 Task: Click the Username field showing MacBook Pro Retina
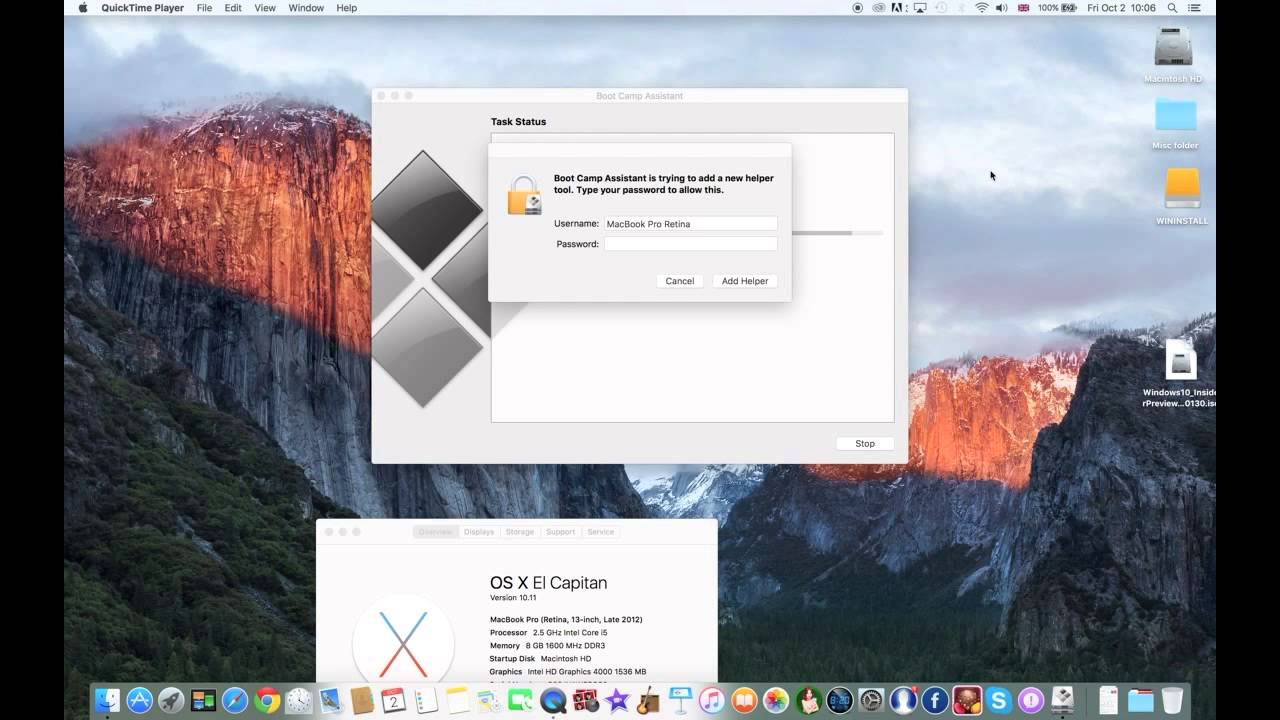tap(690, 224)
